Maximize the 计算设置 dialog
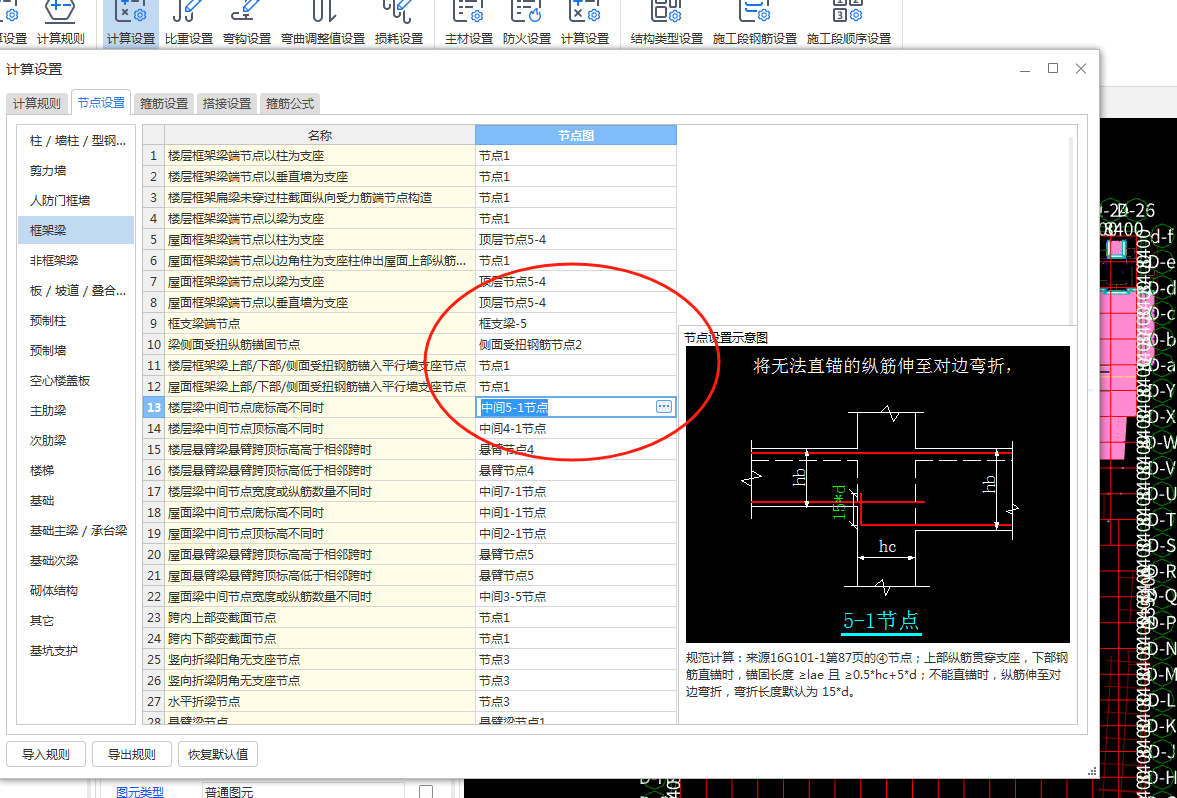 1053,68
